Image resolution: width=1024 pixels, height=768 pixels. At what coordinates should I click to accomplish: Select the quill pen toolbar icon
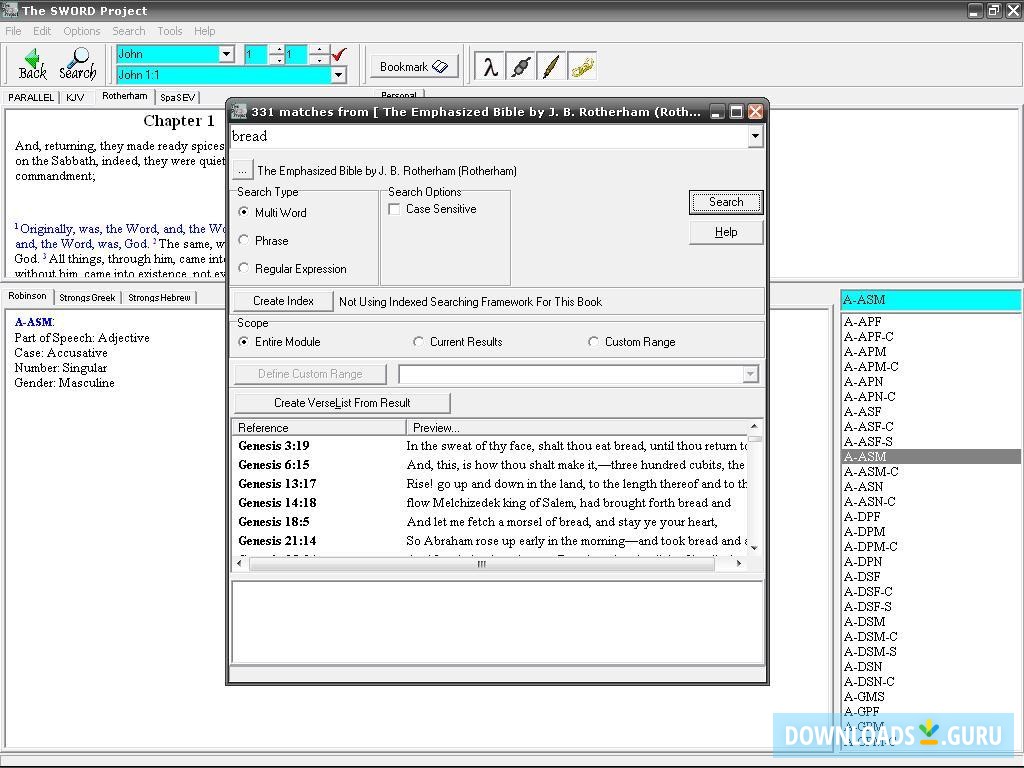pyautogui.click(x=551, y=65)
